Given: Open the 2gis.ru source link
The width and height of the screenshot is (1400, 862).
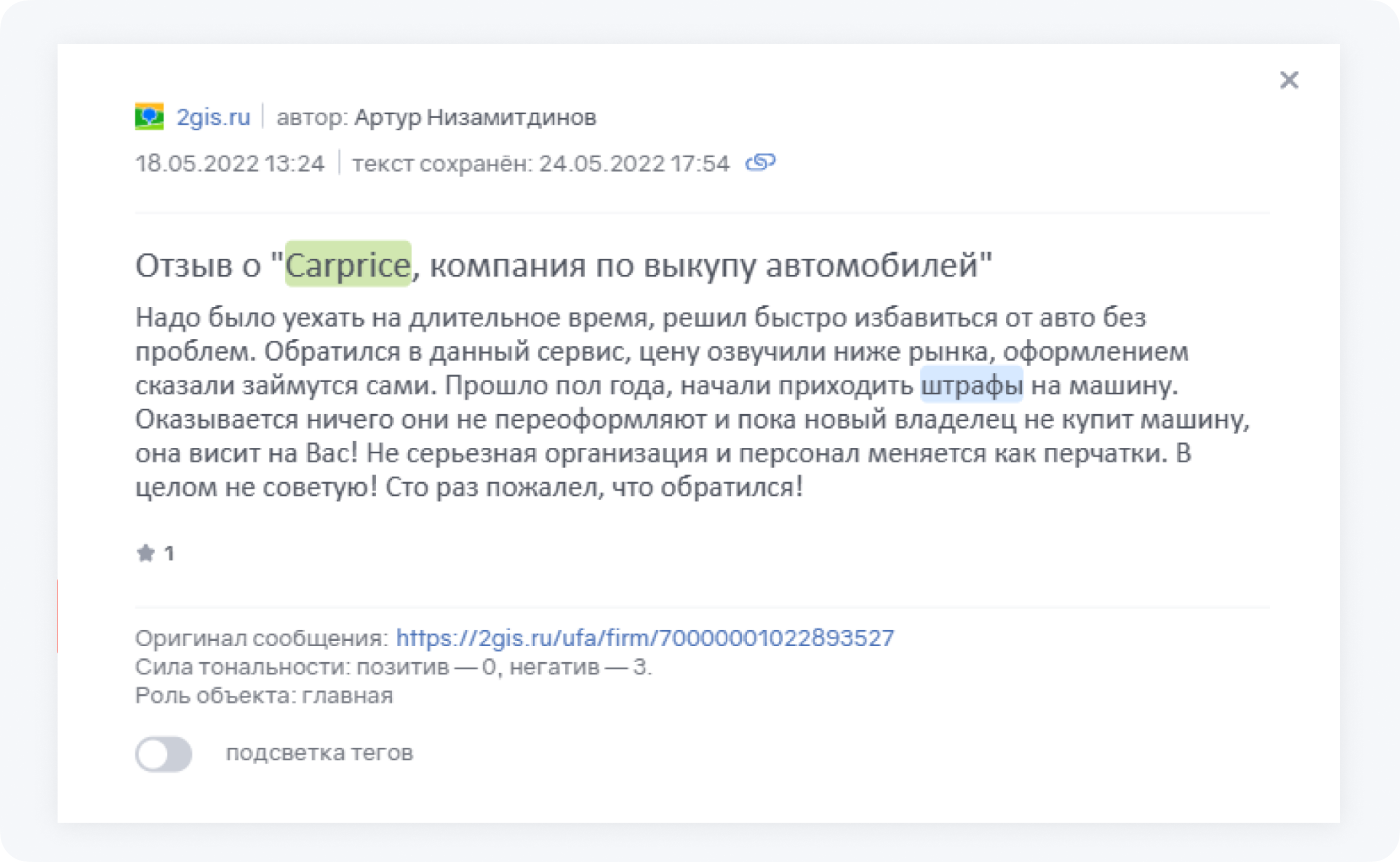Looking at the screenshot, I should pyautogui.click(x=213, y=117).
